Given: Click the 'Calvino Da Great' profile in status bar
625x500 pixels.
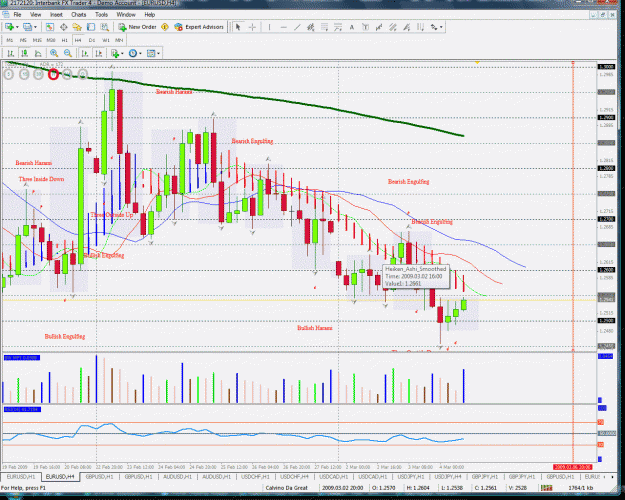Looking at the screenshot, I should coord(287,488).
